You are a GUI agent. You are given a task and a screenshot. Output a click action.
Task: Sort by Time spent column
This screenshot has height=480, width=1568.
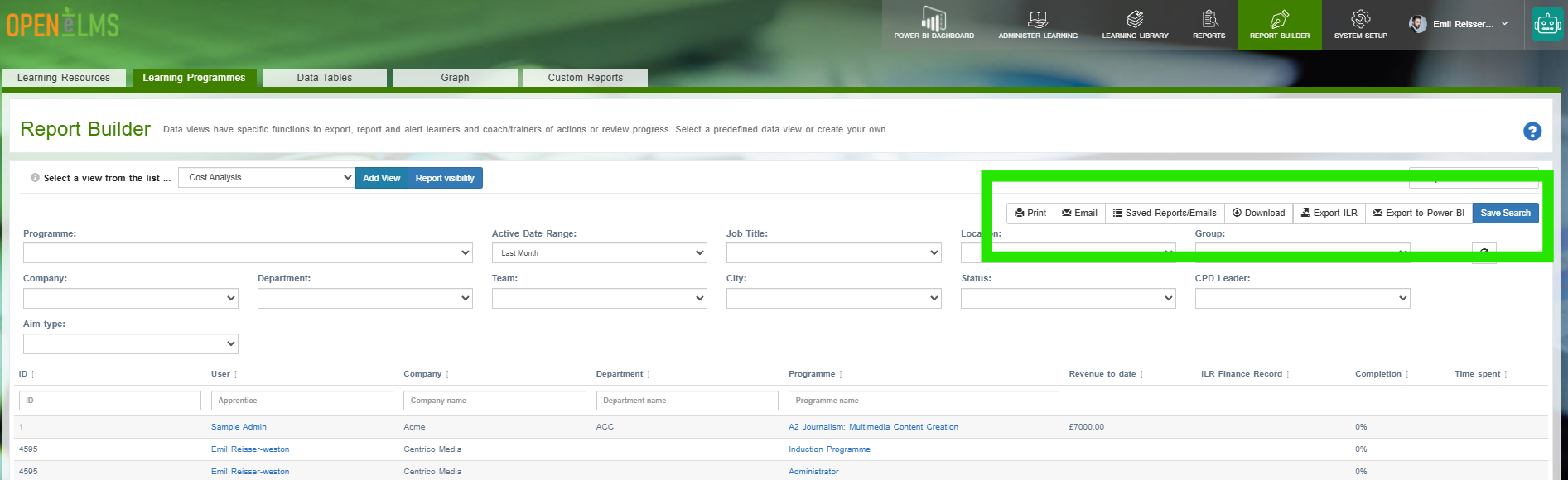[x=1482, y=374]
